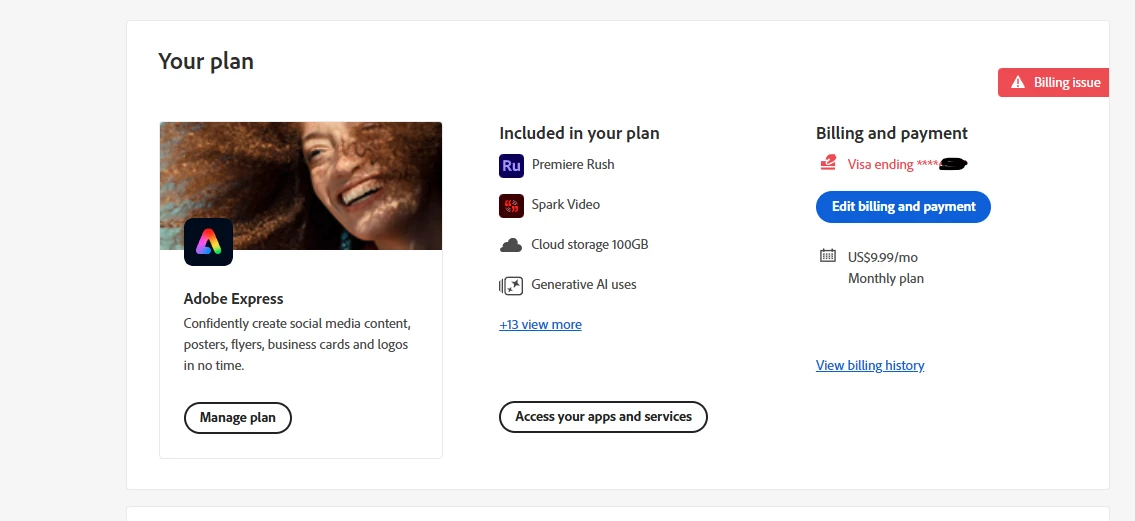Click the calendar icon beside US$9.99/mo
This screenshot has height=521, width=1135.
tap(828, 255)
